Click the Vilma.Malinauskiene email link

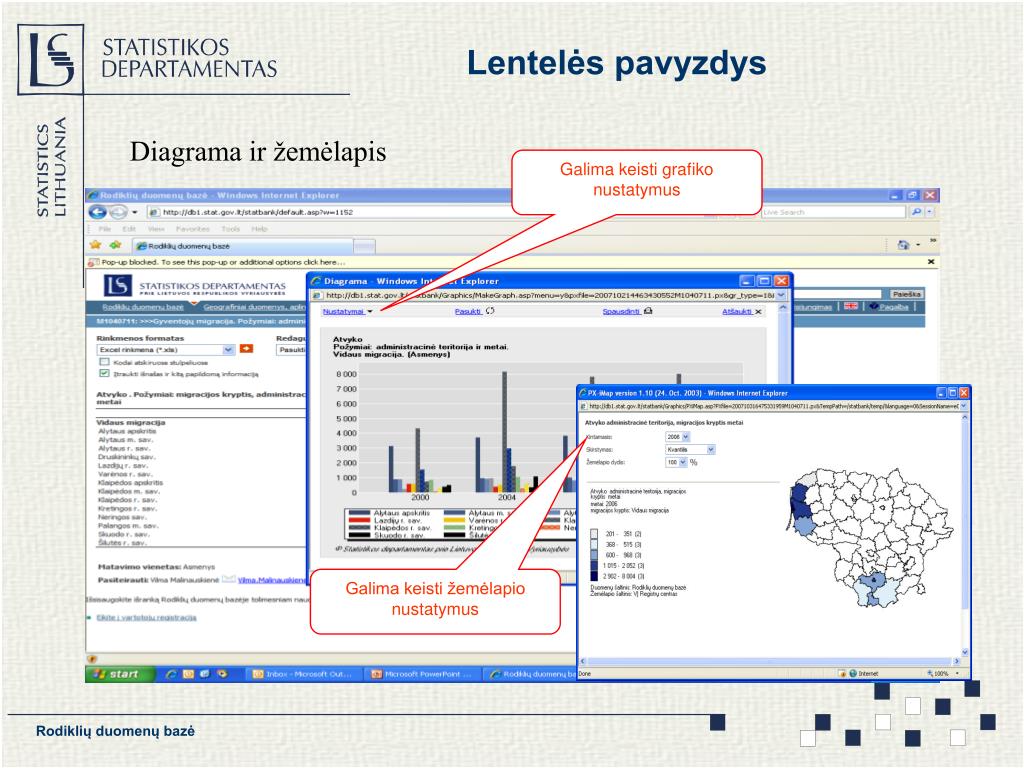point(272,580)
